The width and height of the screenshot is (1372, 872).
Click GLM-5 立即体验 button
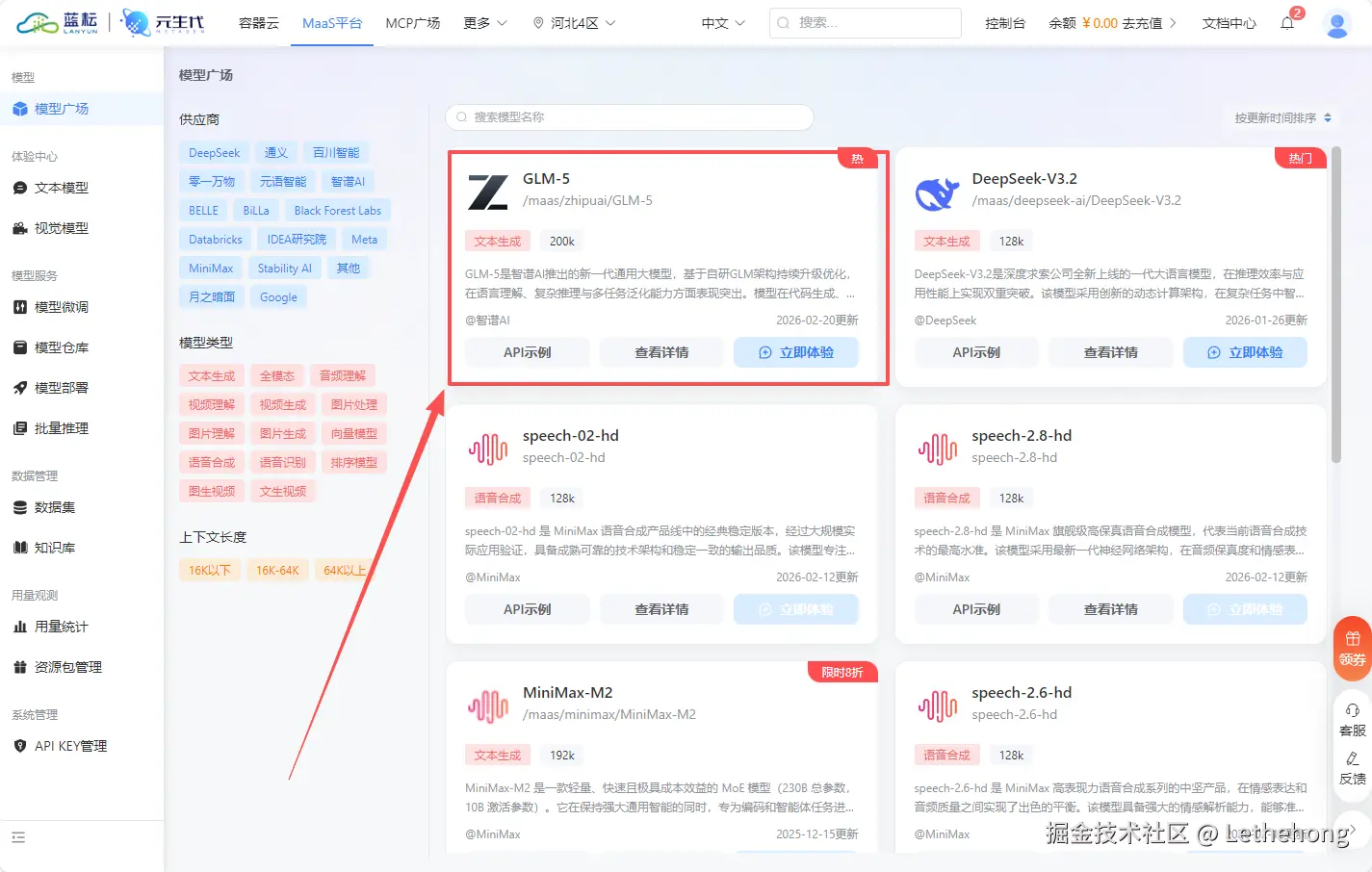point(796,352)
